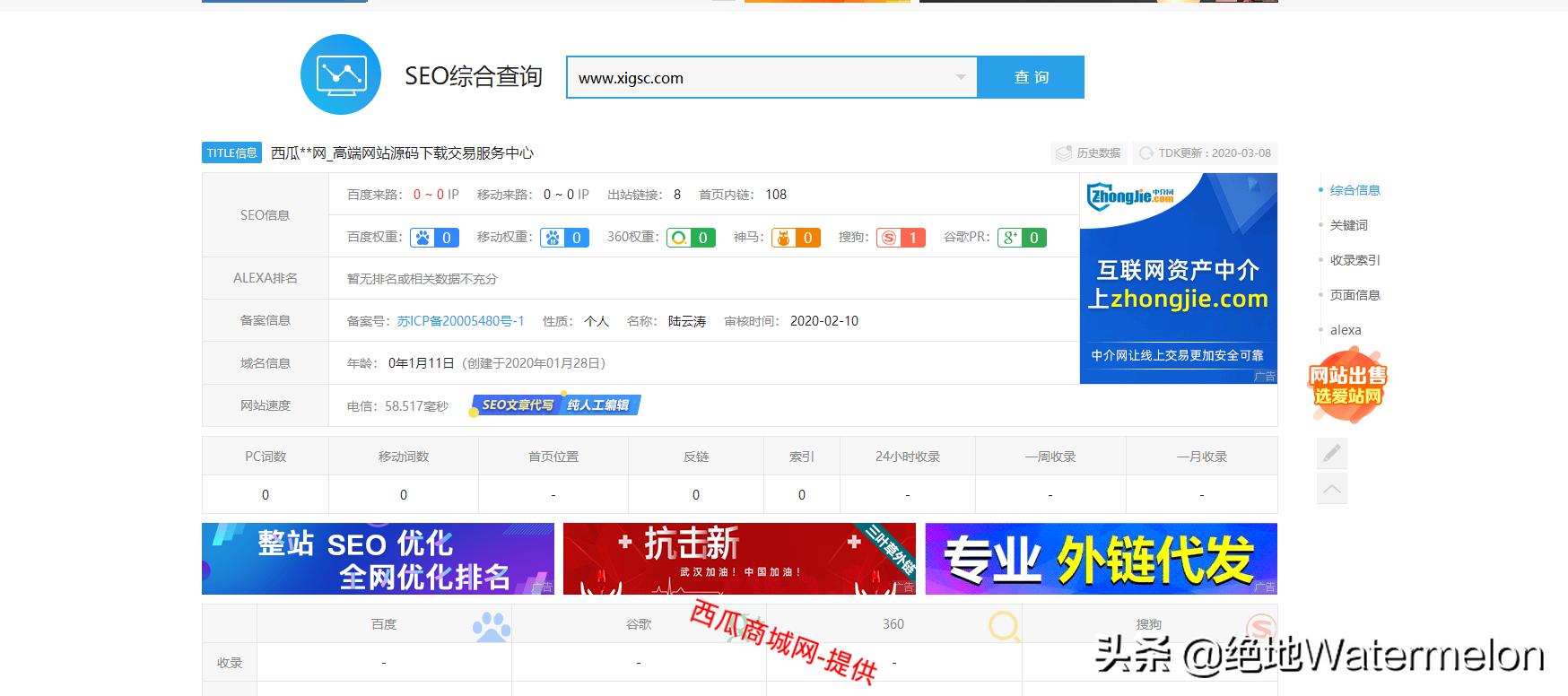Screen dimensions: 1568x696
Task: Click the TDK更新 refresh icon
Action: (1146, 153)
